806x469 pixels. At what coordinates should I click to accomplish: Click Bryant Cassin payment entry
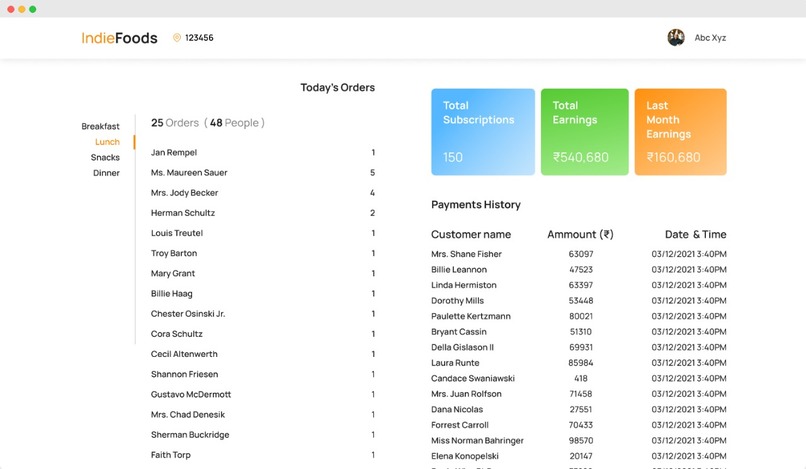459,332
